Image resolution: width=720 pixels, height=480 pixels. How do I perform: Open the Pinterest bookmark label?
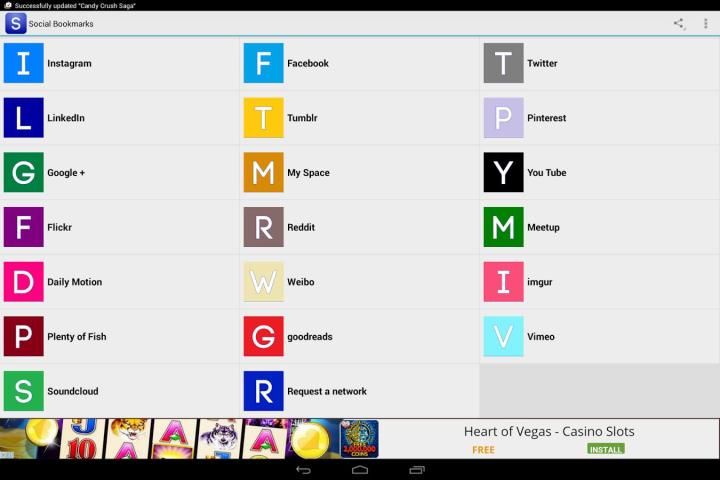(546, 118)
